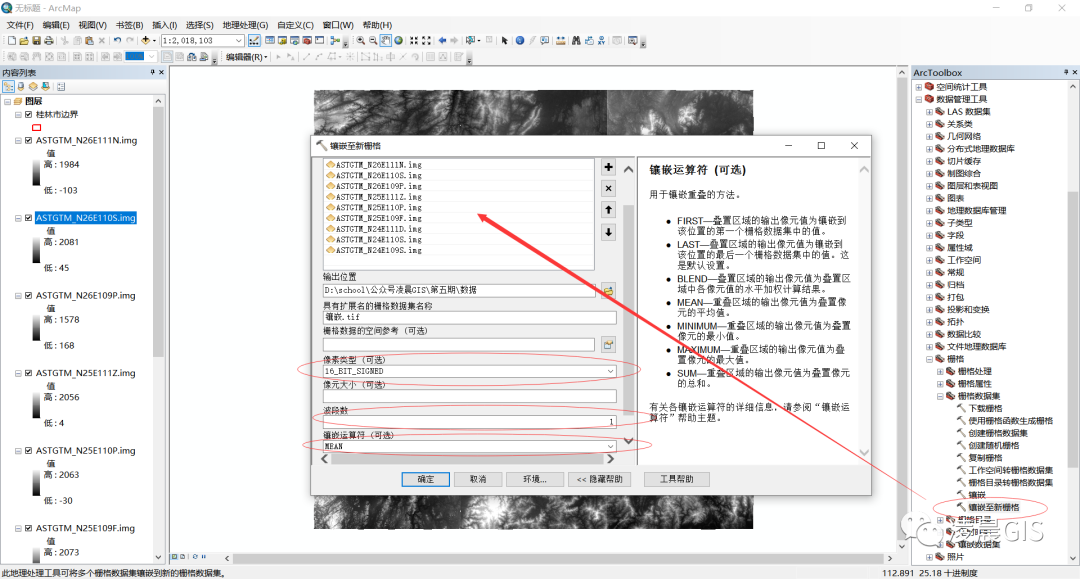Activate the Identify tool icon

point(520,41)
